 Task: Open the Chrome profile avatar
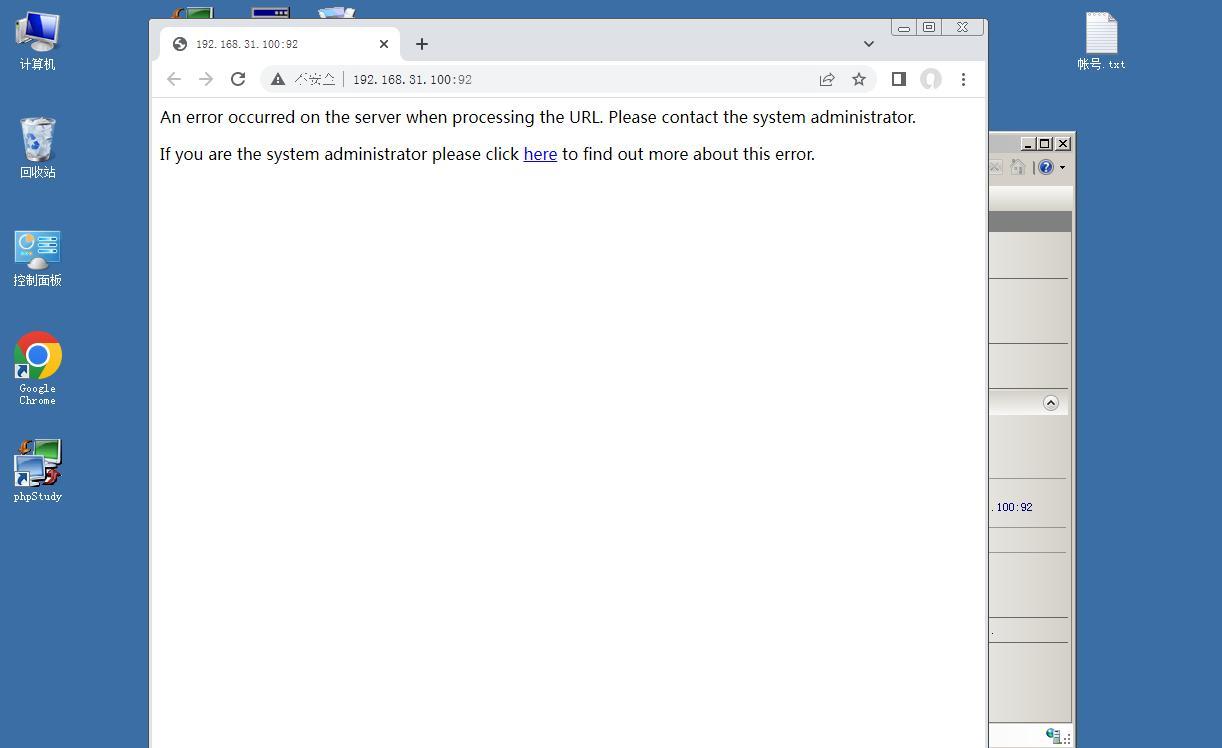[931, 79]
